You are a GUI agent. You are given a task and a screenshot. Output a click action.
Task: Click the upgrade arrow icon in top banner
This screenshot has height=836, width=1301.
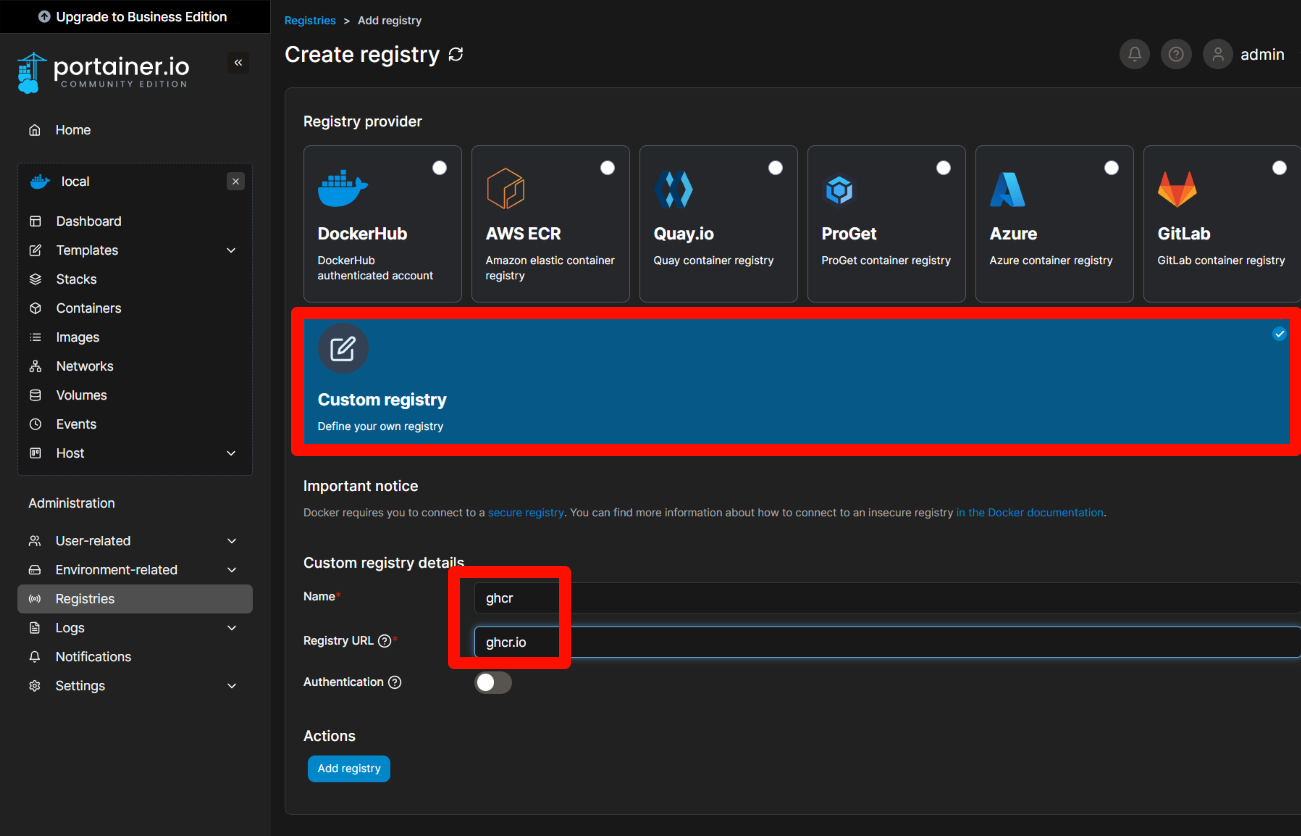[44, 17]
